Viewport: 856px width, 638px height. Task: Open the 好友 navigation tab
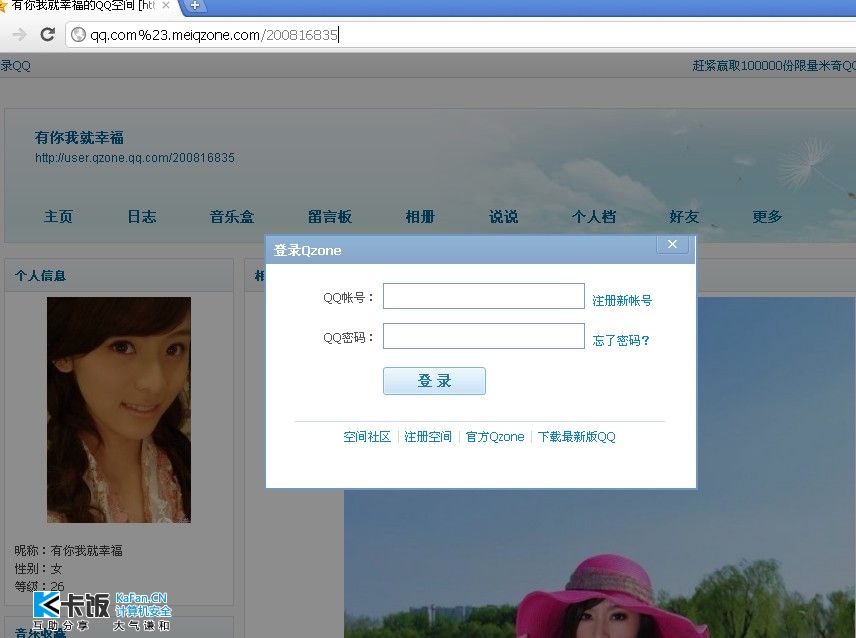[x=684, y=217]
